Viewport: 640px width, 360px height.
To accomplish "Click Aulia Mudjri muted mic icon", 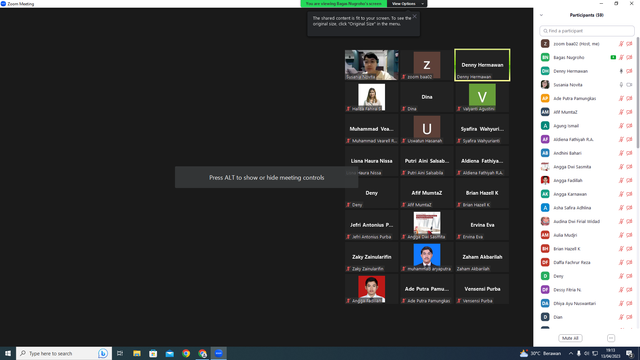I will 621,235.
